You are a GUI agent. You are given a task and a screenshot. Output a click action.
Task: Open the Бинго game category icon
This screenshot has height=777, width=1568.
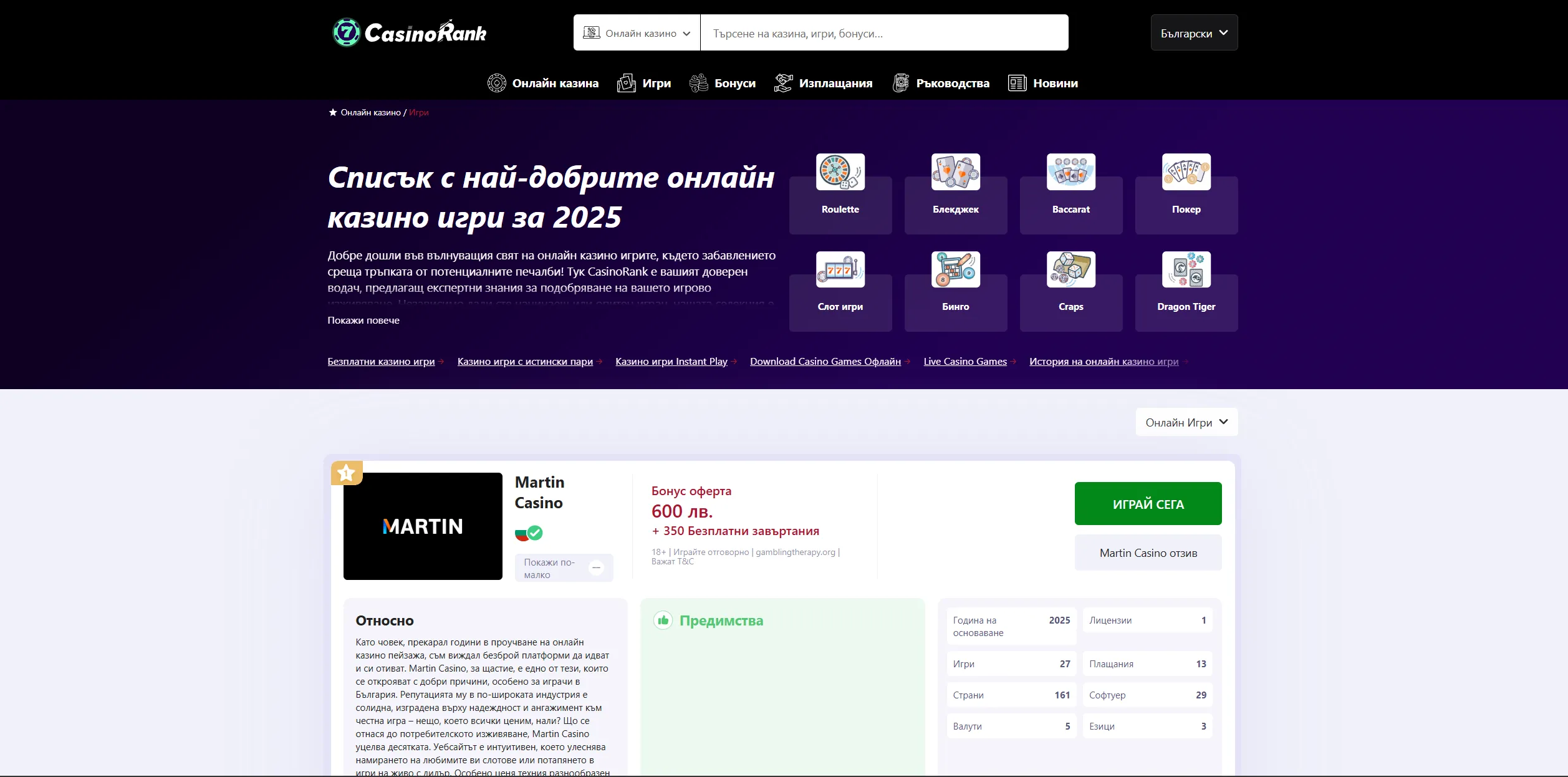pyautogui.click(x=955, y=269)
